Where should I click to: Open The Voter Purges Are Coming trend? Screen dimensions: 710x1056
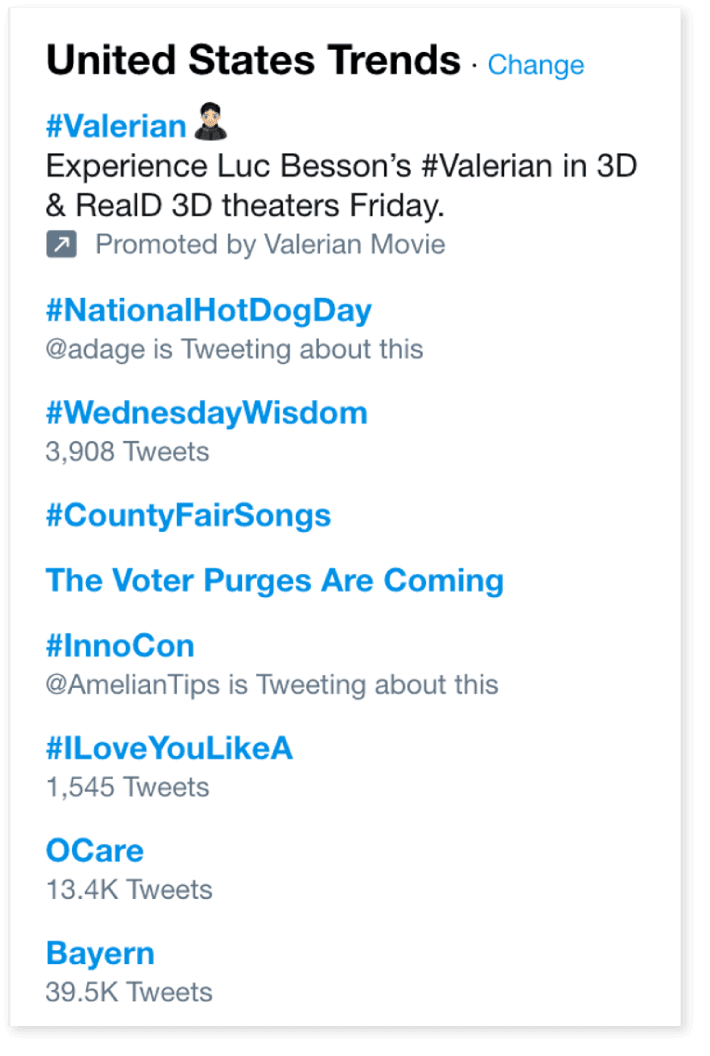[275, 580]
